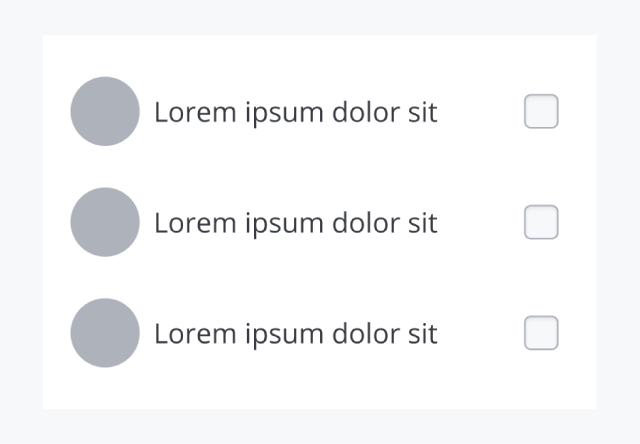Check the box in the last list row
The height and width of the screenshot is (444, 640).
click(x=541, y=333)
